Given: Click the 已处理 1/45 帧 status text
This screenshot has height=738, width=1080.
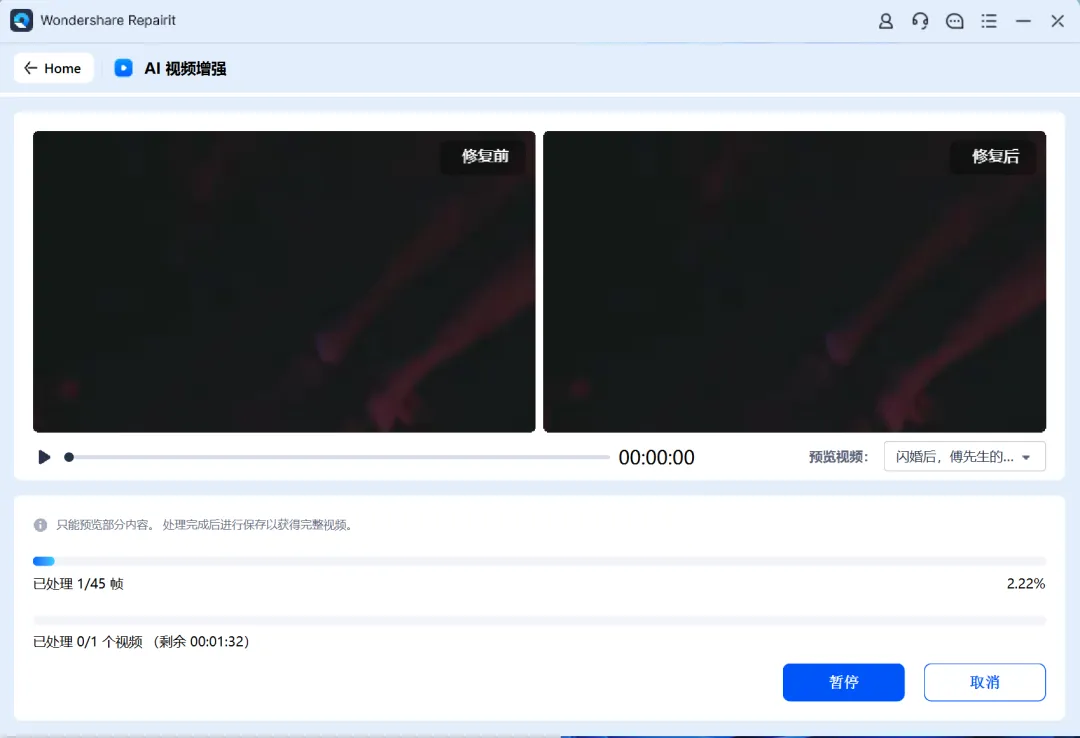Looking at the screenshot, I should tap(79, 584).
